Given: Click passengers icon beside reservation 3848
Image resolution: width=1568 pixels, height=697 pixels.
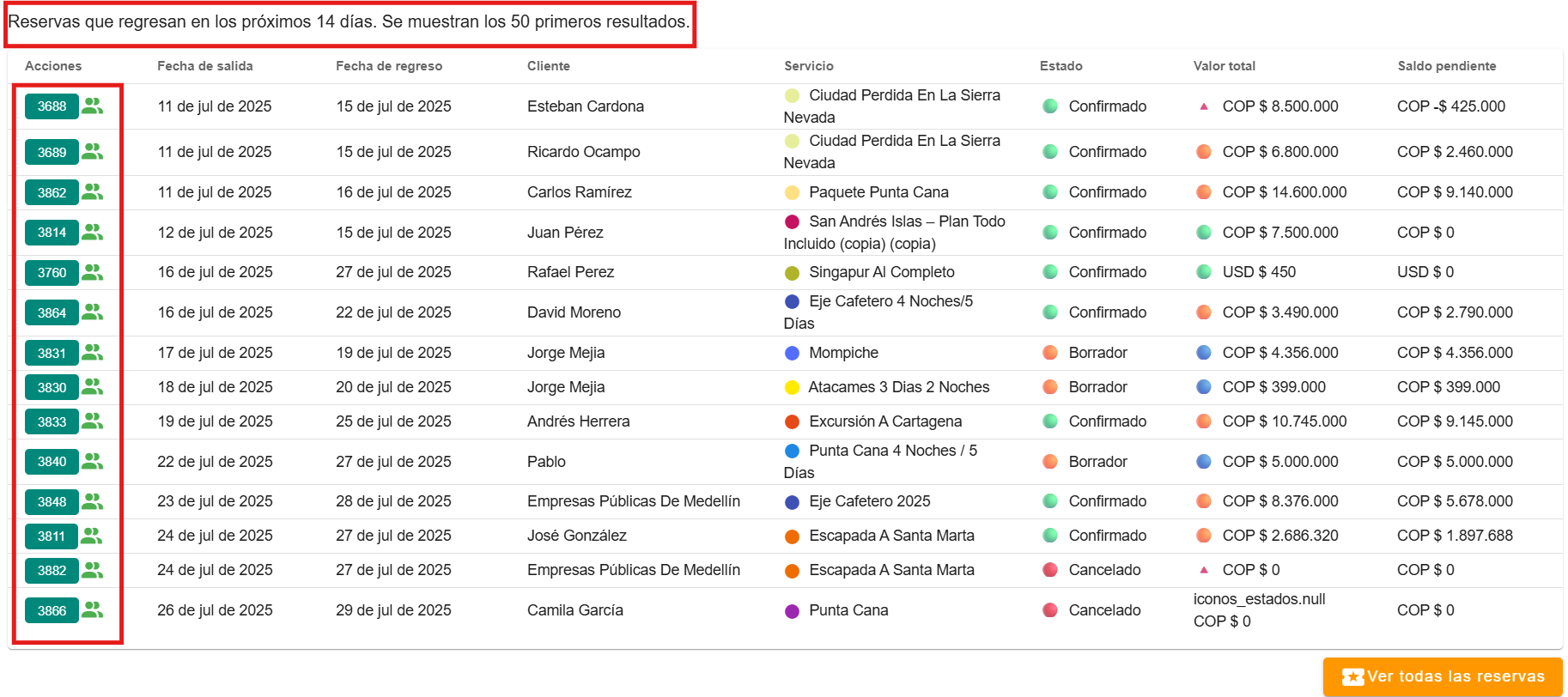Looking at the screenshot, I should tap(93, 500).
